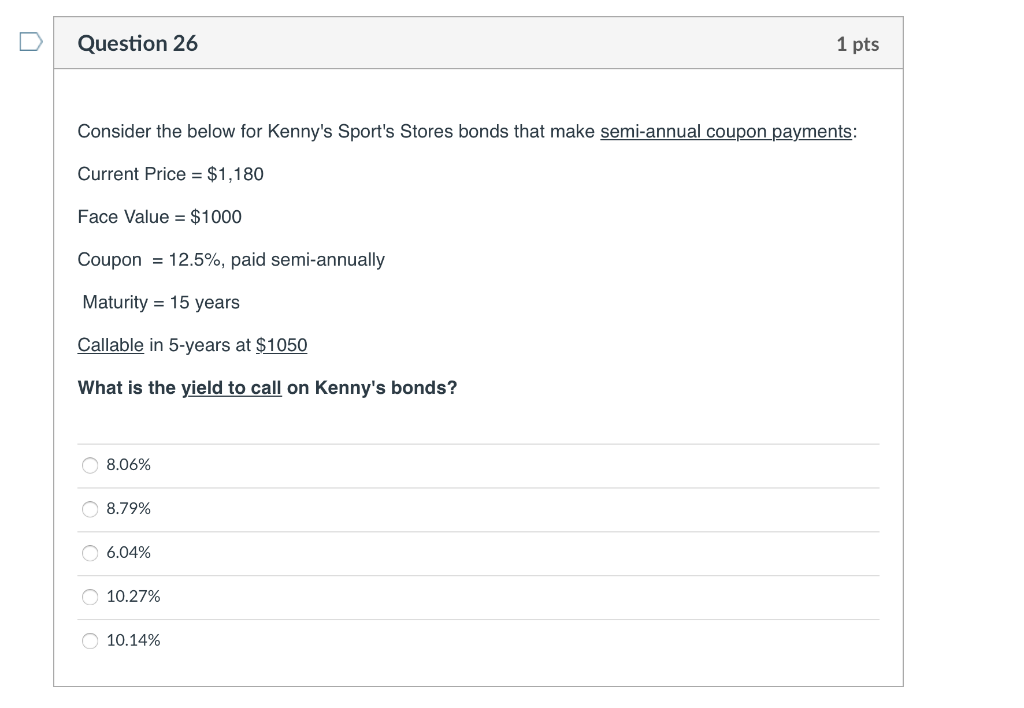Click the yield to call link

[231, 388]
